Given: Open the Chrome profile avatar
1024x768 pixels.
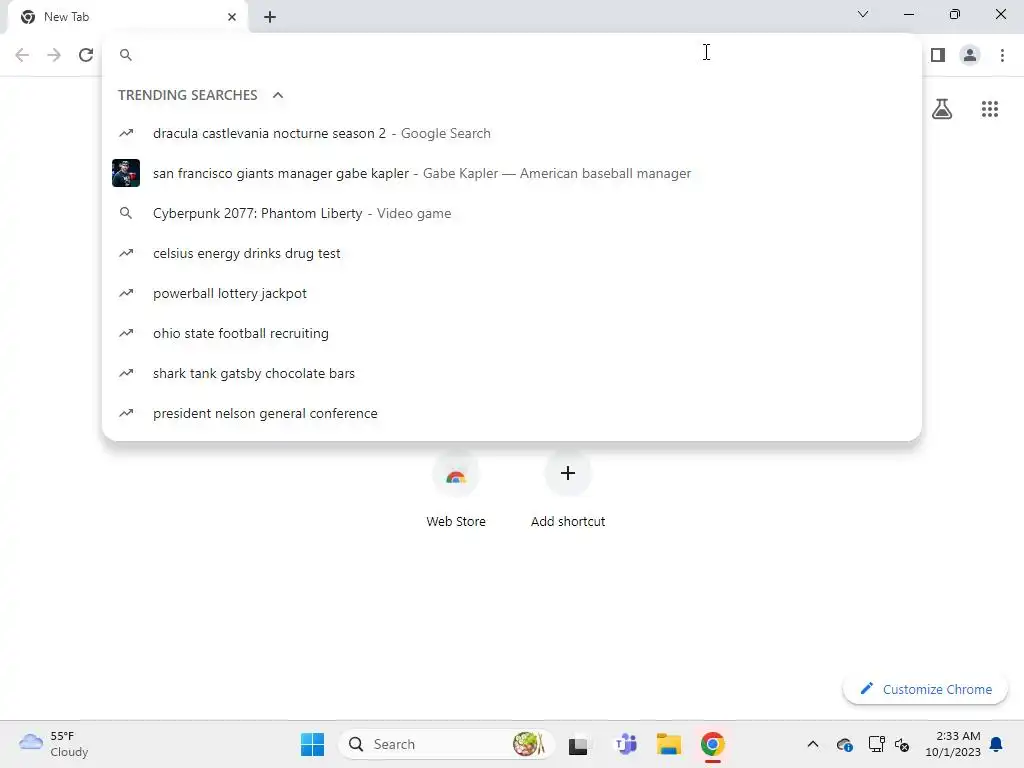Looking at the screenshot, I should tap(970, 55).
